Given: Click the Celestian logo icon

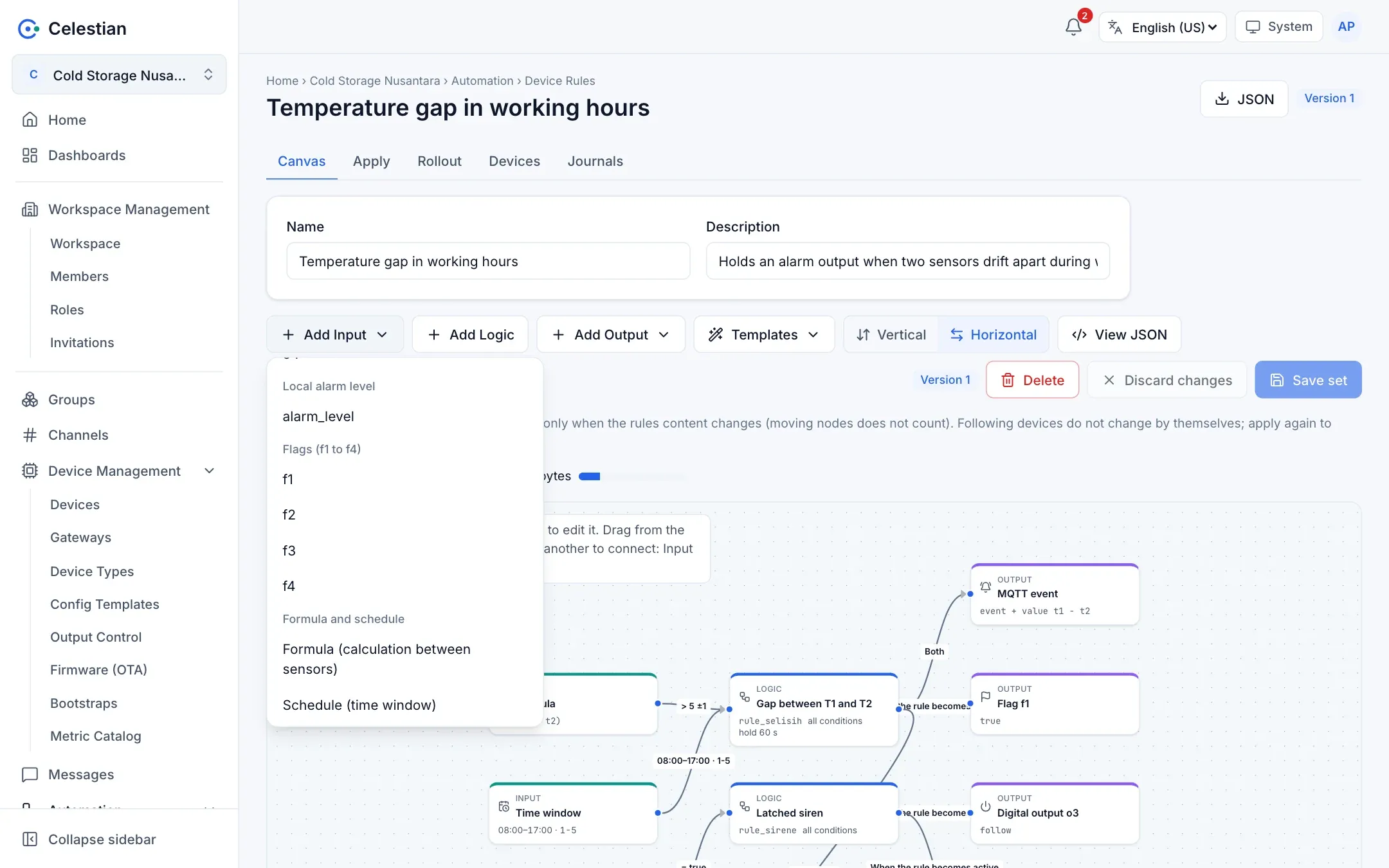Looking at the screenshot, I should [x=29, y=28].
